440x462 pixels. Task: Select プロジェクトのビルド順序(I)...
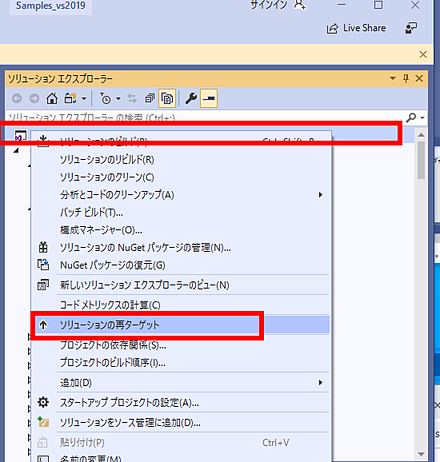[182, 363]
